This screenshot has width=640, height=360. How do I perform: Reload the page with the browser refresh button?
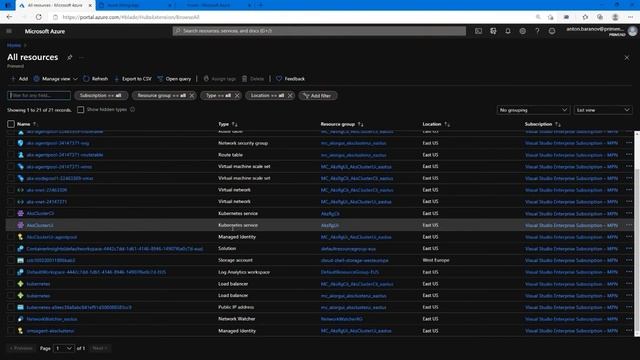[x=39, y=17]
